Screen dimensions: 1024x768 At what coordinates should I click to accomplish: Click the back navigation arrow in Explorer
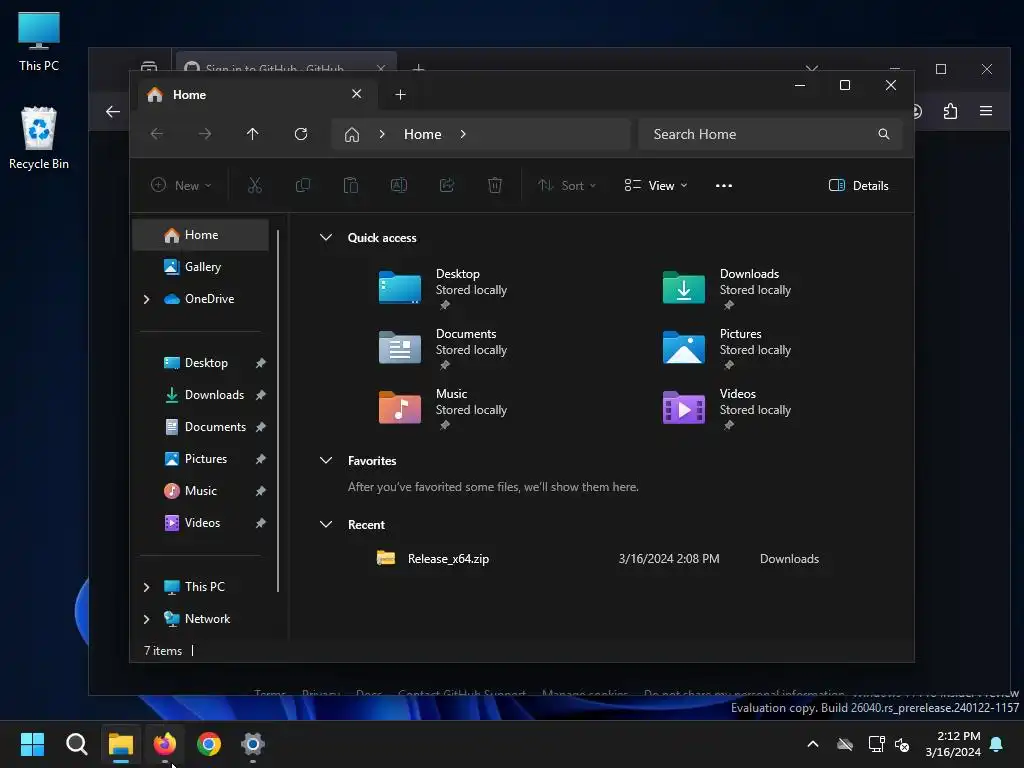coord(157,134)
